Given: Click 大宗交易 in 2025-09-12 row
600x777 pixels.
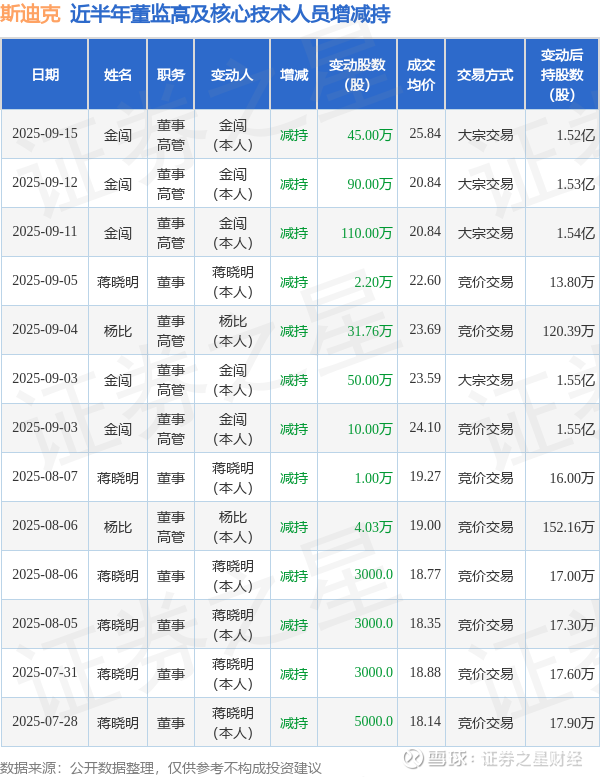Looking at the screenshot, I should coord(485,184).
